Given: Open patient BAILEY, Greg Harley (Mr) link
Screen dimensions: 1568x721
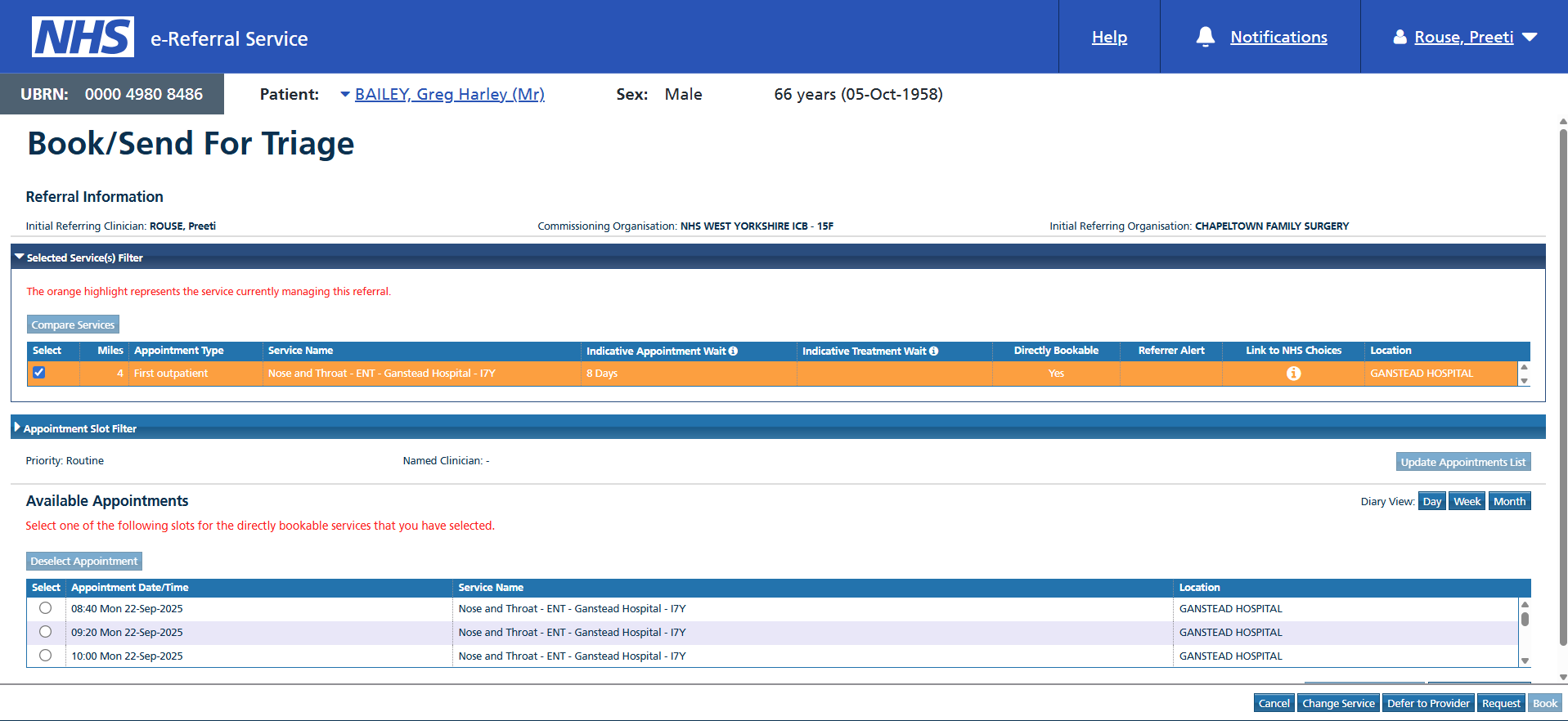Looking at the screenshot, I should (x=450, y=94).
